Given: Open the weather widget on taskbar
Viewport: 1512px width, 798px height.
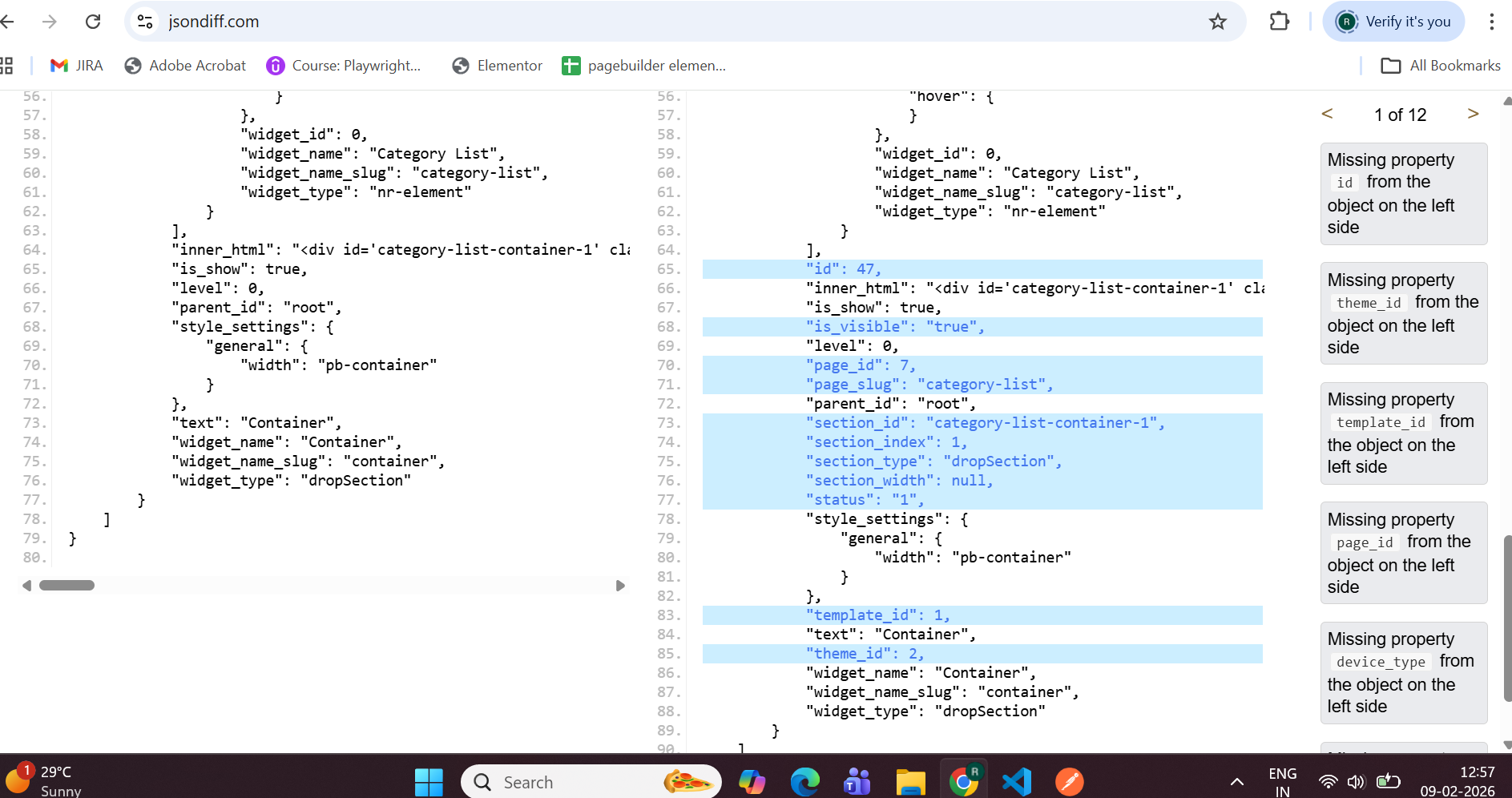Looking at the screenshot, I should point(44,780).
